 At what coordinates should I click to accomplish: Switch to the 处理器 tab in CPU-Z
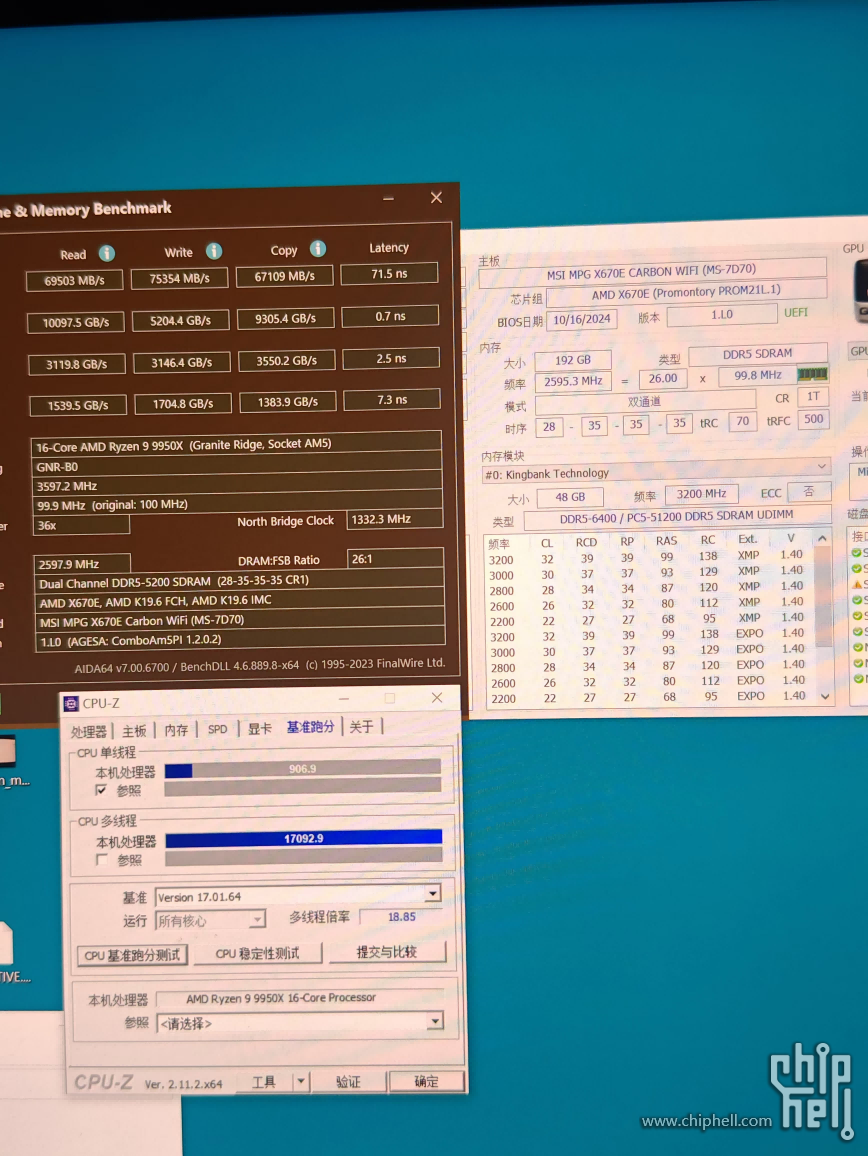point(88,731)
